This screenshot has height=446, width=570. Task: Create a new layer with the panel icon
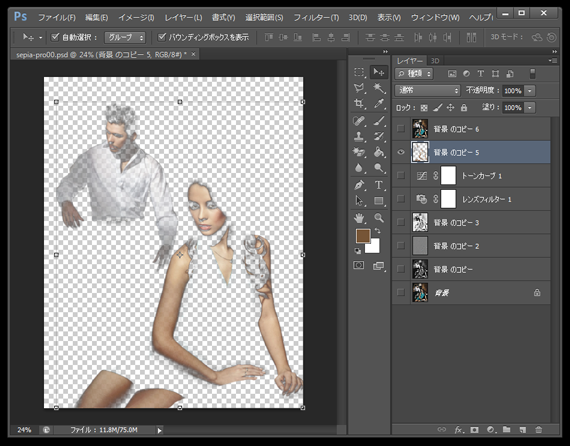(522, 430)
